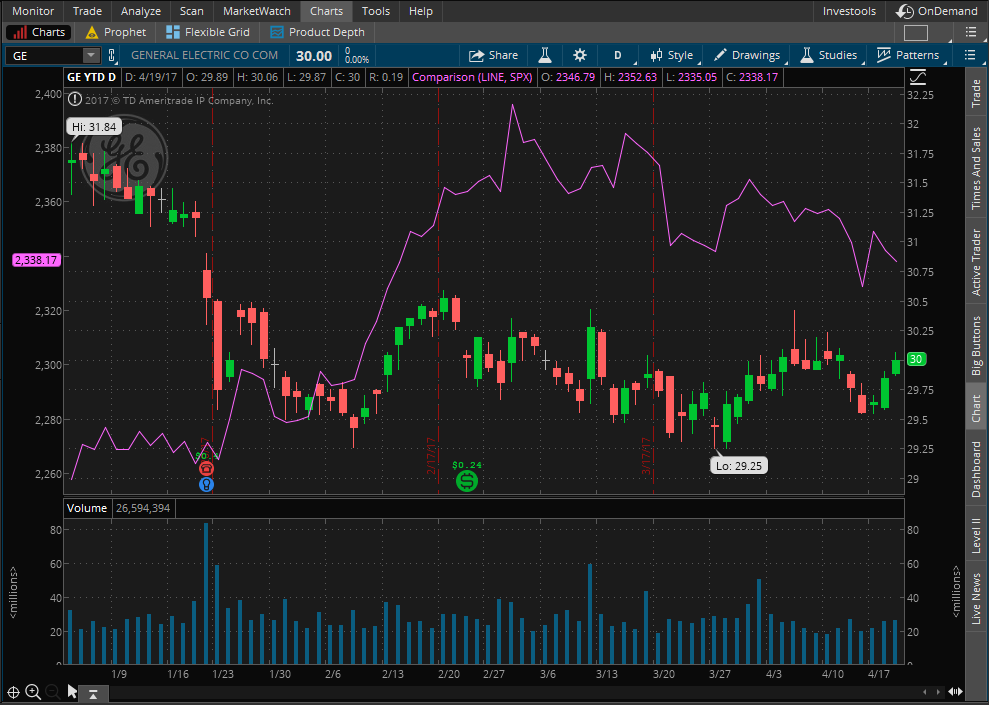Viewport: 989px width, 705px height.
Task: Open the Studies menu
Action: [829, 55]
